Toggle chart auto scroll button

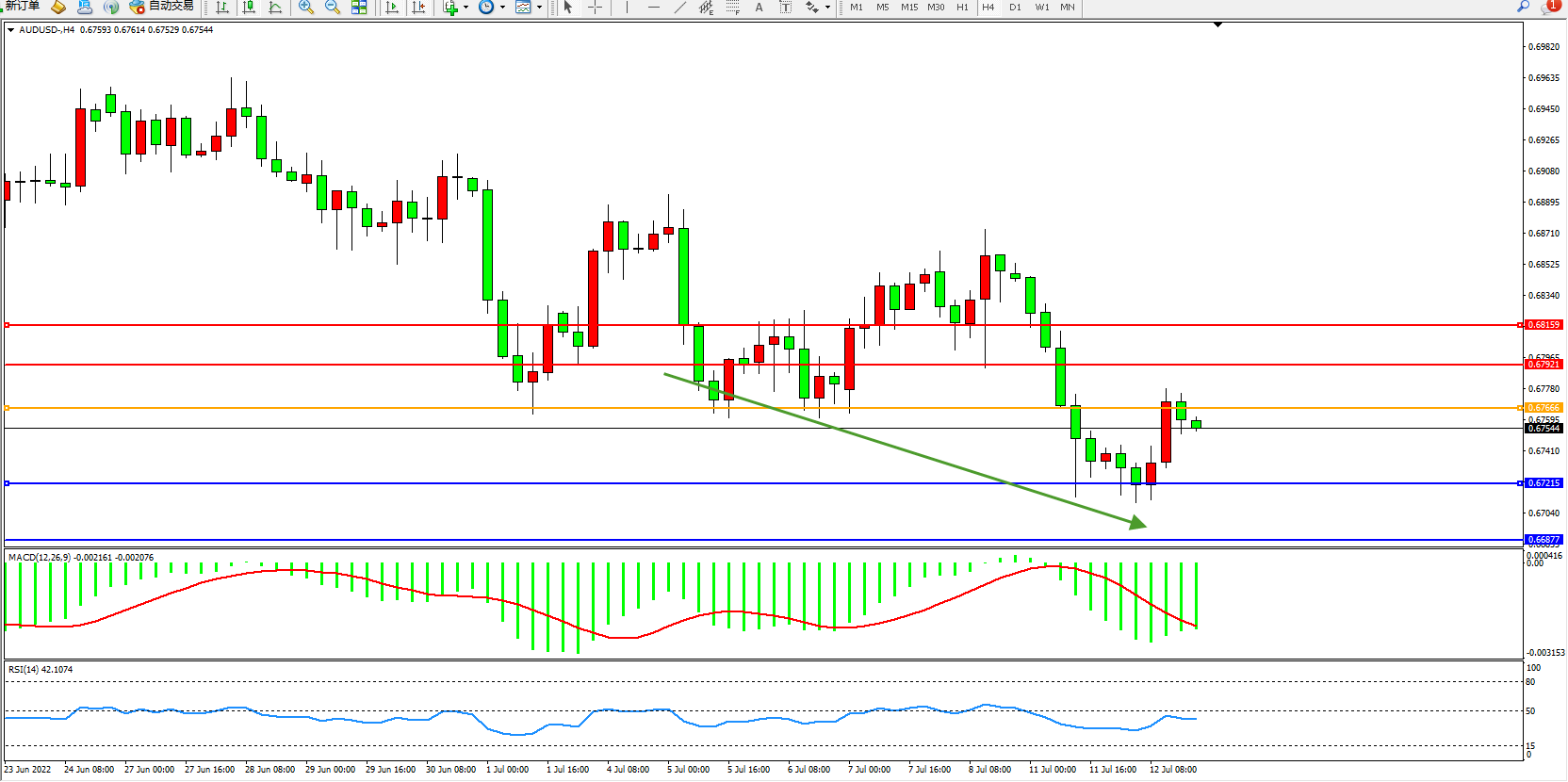click(392, 8)
